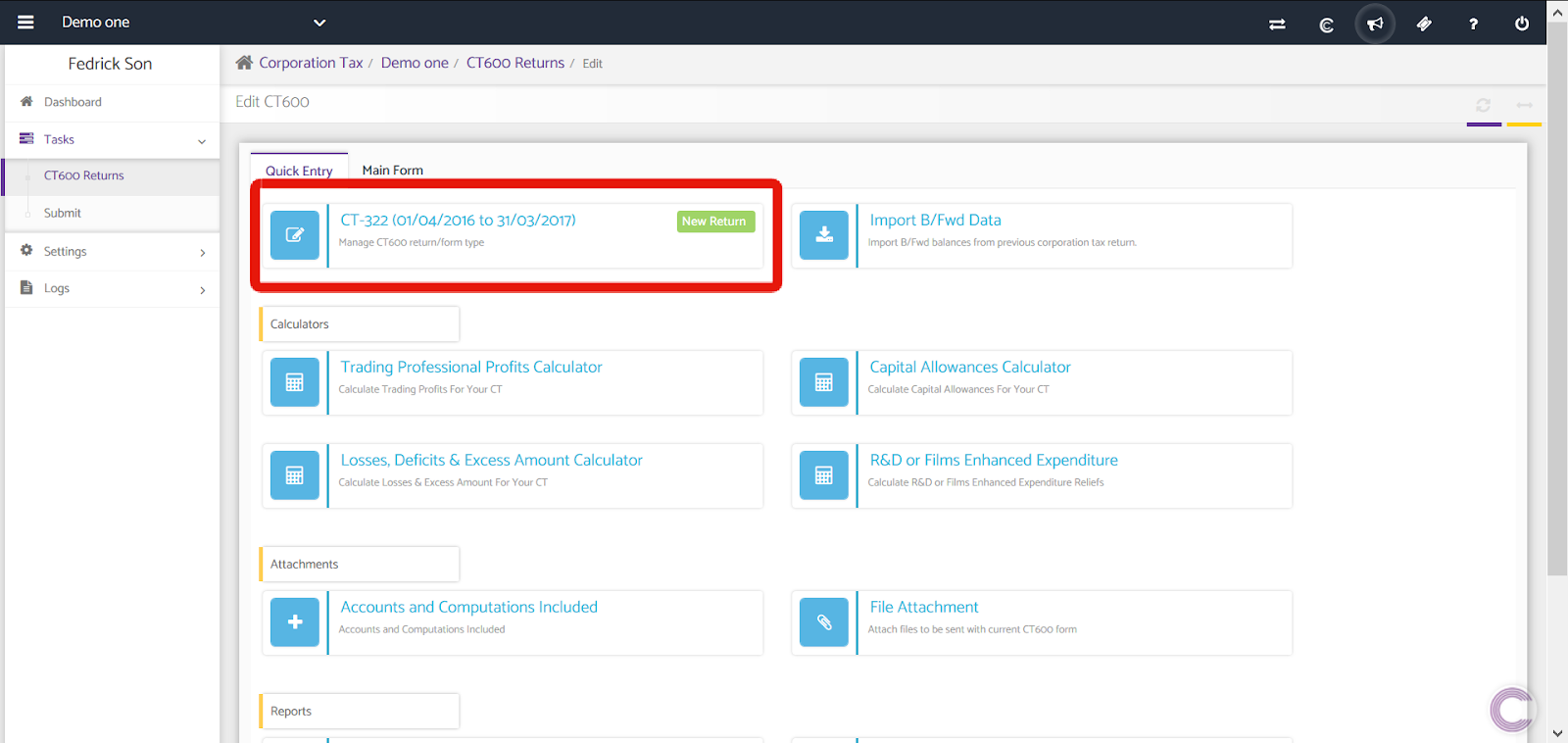This screenshot has width=1568, height=743.
Task: Click the power logout icon
Action: tap(1522, 24)
